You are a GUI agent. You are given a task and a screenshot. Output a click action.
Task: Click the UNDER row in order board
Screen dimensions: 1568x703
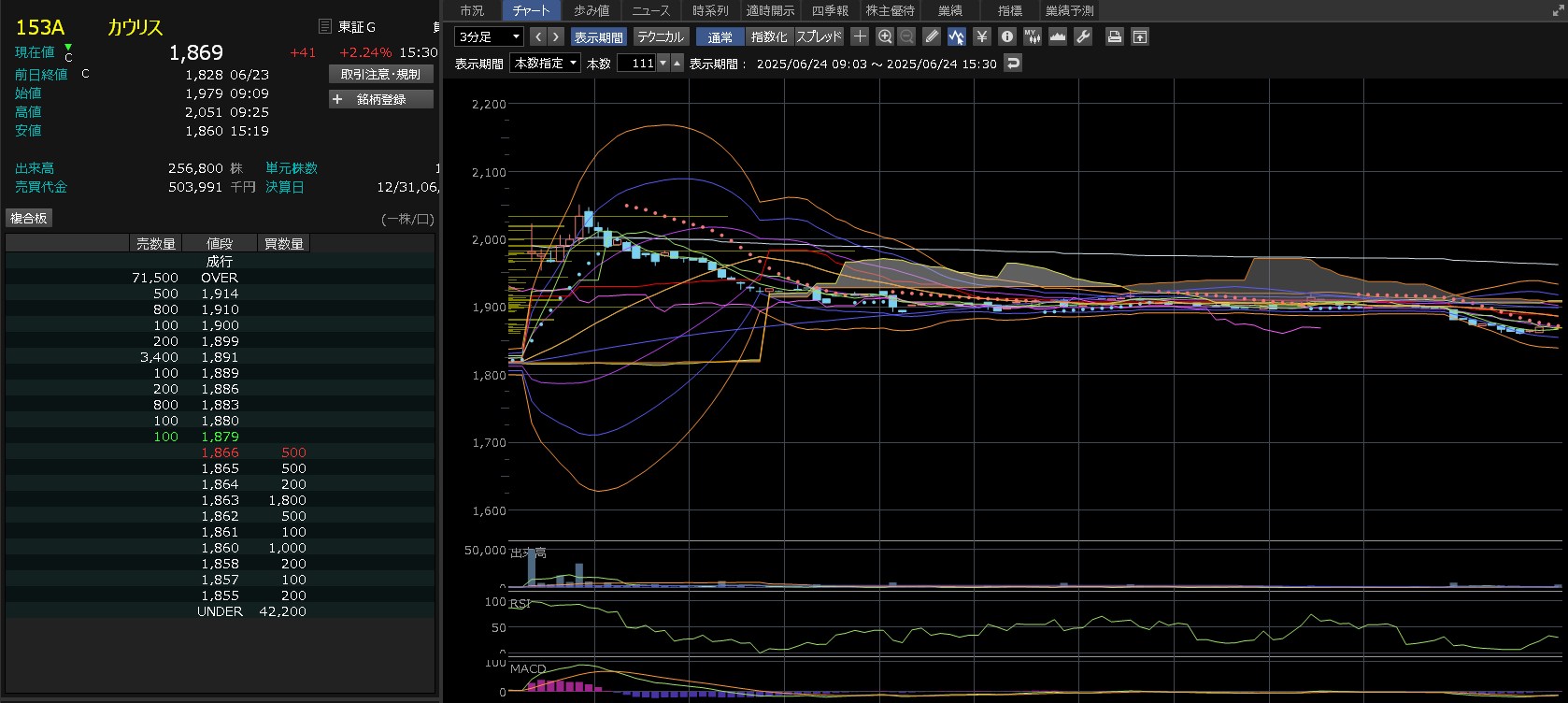click(x=221, y=611)
